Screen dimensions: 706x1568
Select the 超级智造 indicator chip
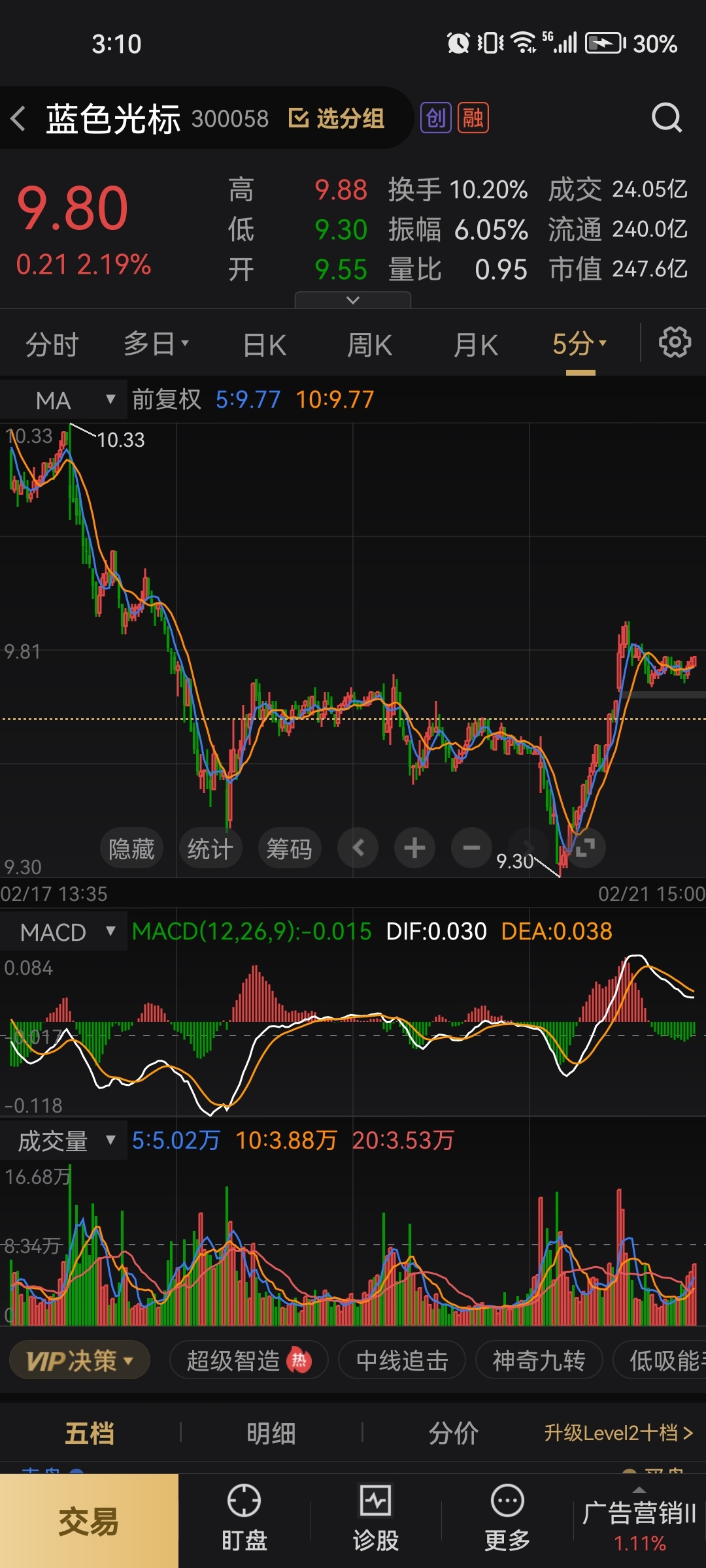(248, 1361)
